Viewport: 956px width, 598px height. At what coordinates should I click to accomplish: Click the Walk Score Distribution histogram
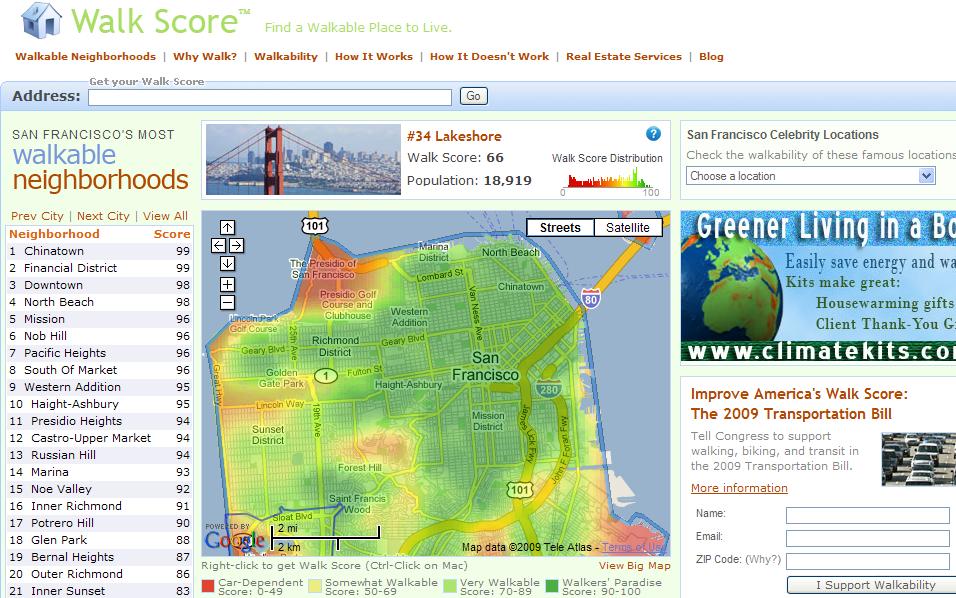click(x=609, y=180)
